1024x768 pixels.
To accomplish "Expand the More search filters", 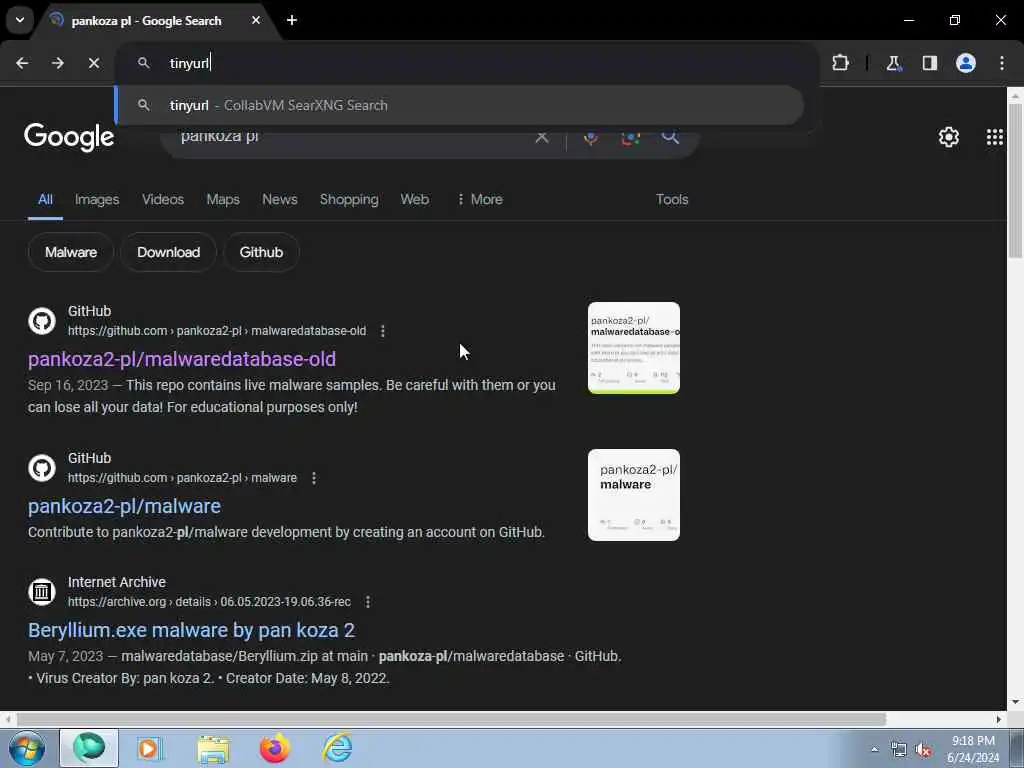I will pyautogui.click(x=479, y=199).
